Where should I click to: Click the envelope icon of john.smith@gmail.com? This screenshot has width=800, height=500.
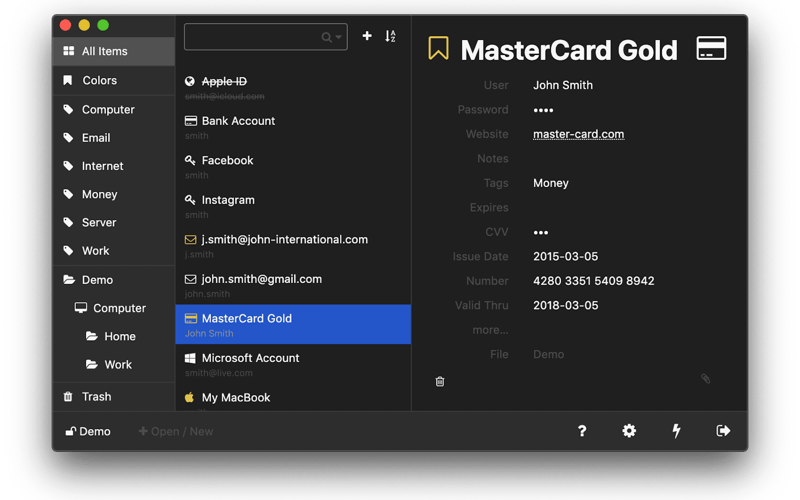190,279
